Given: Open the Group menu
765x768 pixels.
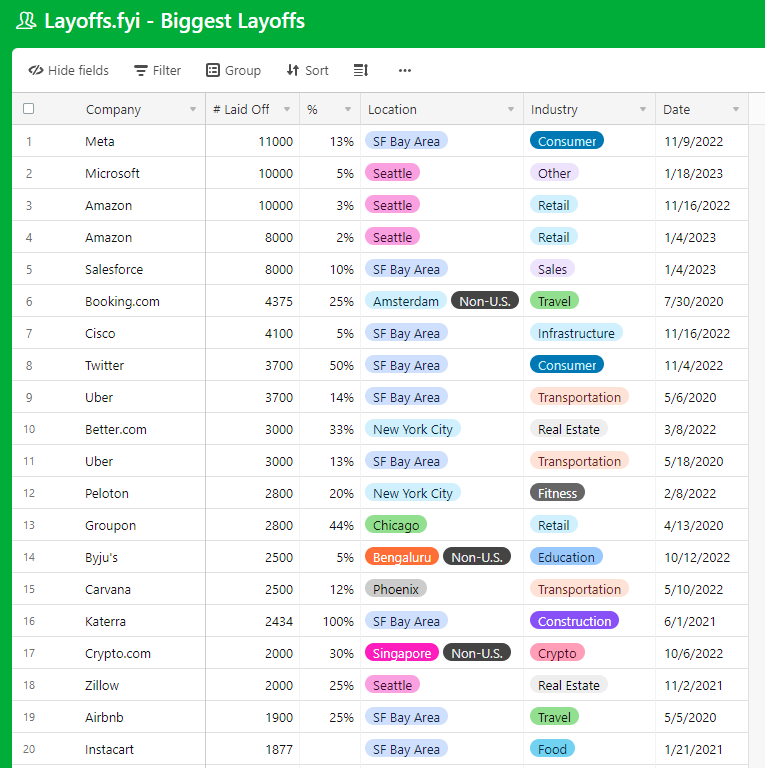Looking at the screenshot, I should coord(233,71).
